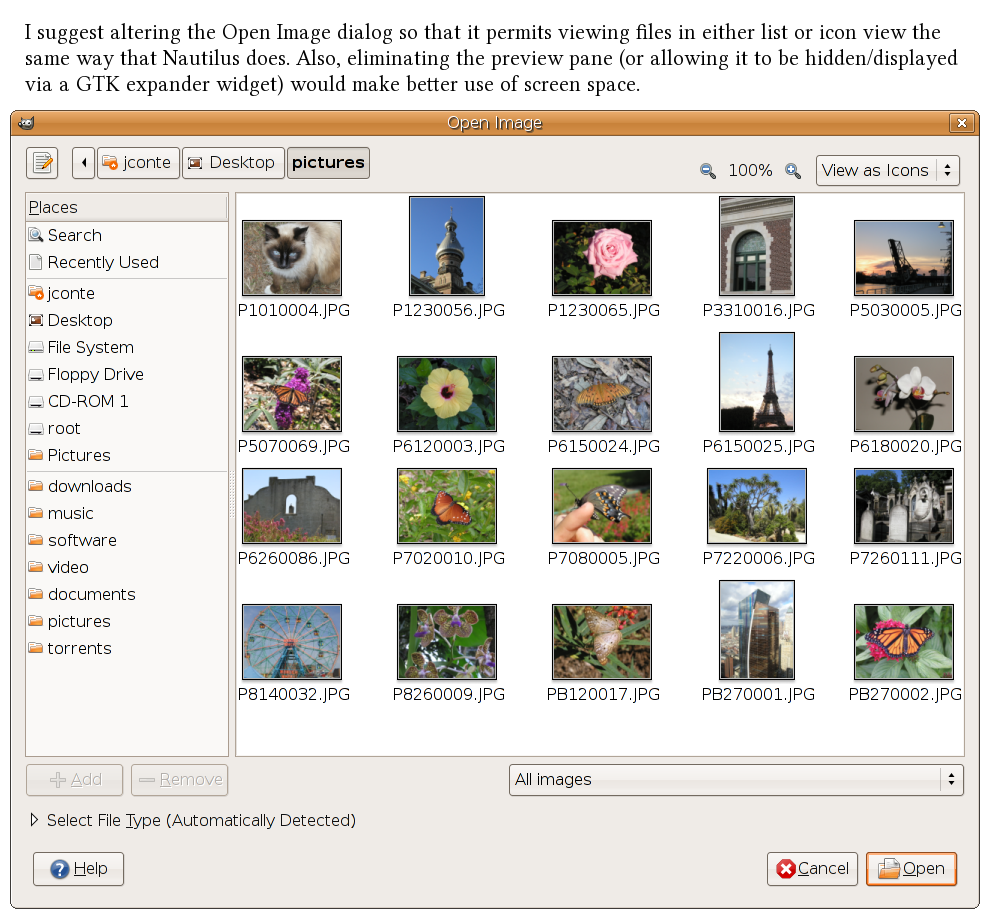Select File System in Places list
Image resolution: width=990 pixels, height=919 pixels.
(x=90, y=347)
